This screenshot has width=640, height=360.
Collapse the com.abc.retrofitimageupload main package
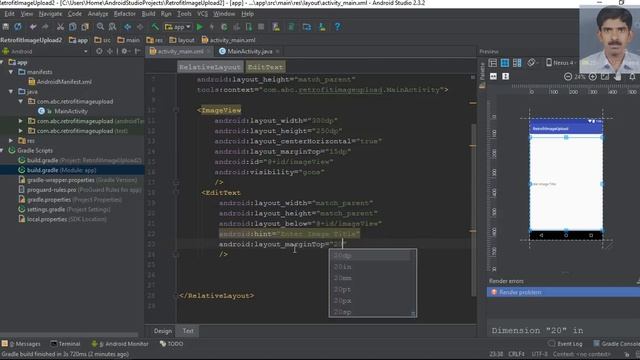(21, 101)
